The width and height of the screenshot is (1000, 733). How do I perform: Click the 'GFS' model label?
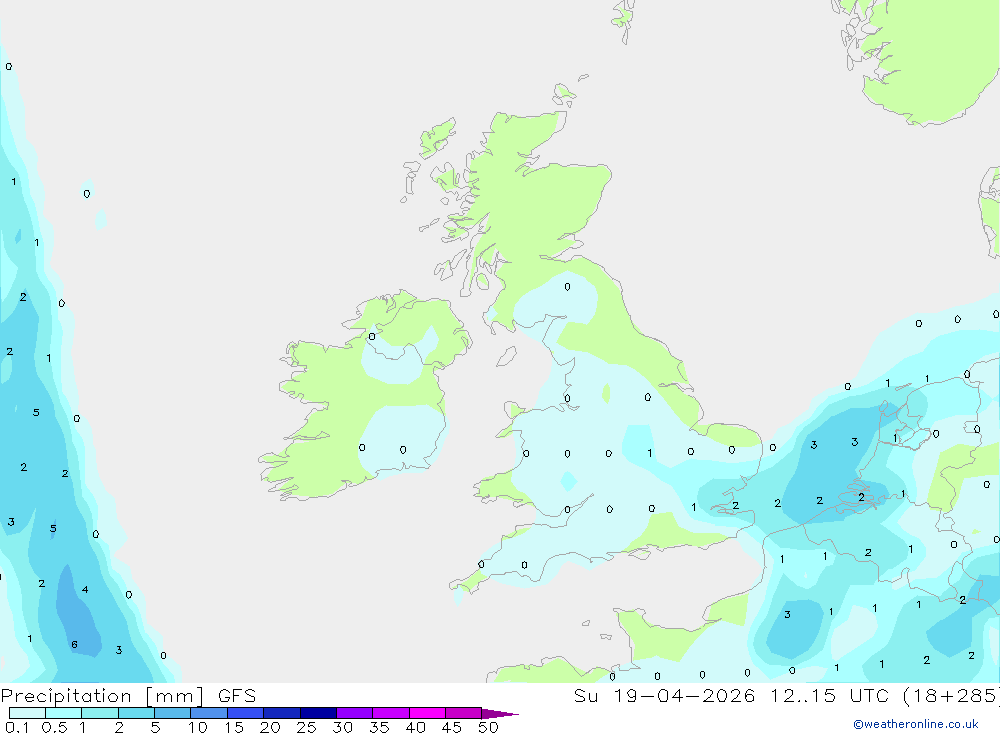click(237, 696)
